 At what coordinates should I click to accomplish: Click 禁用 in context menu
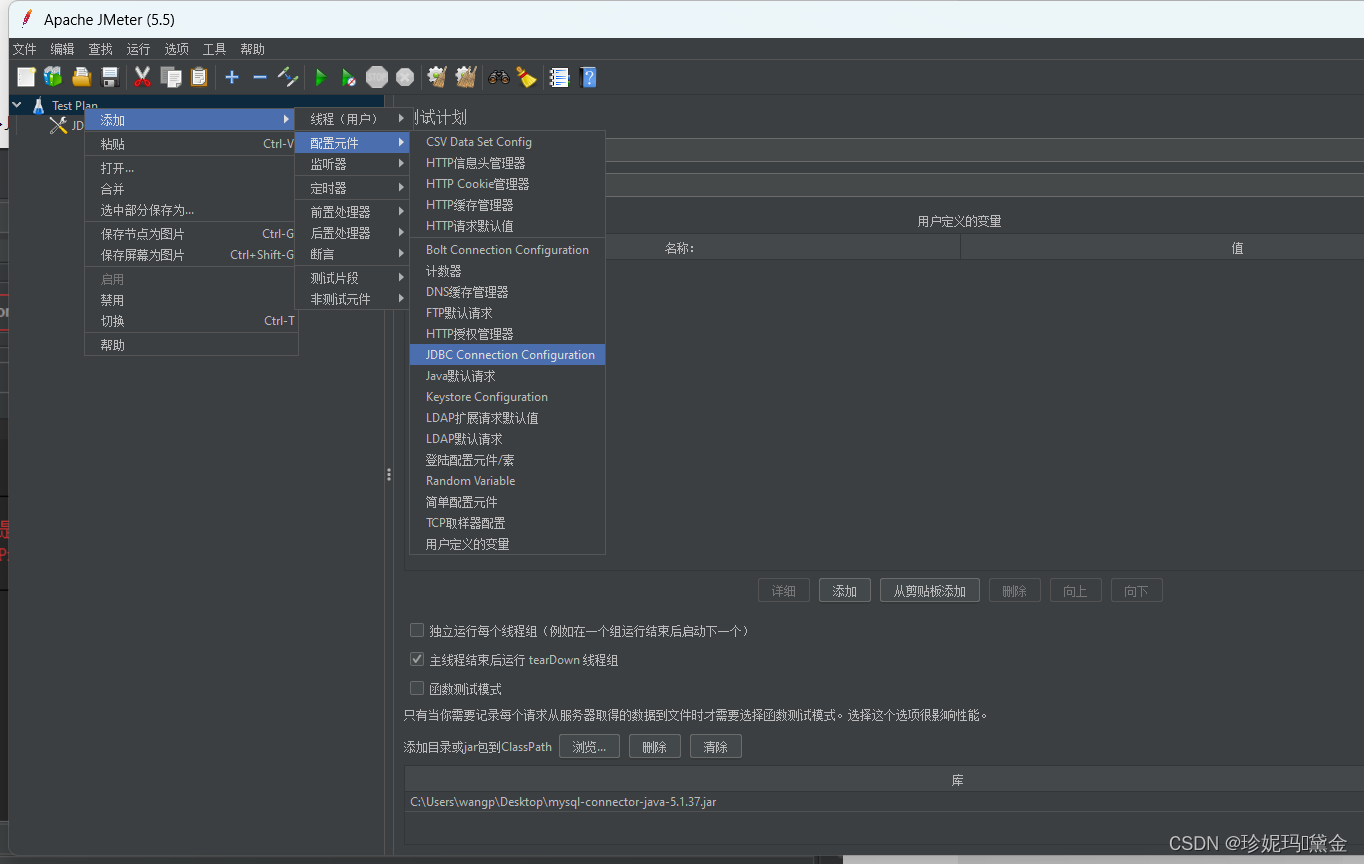point(191,300)
